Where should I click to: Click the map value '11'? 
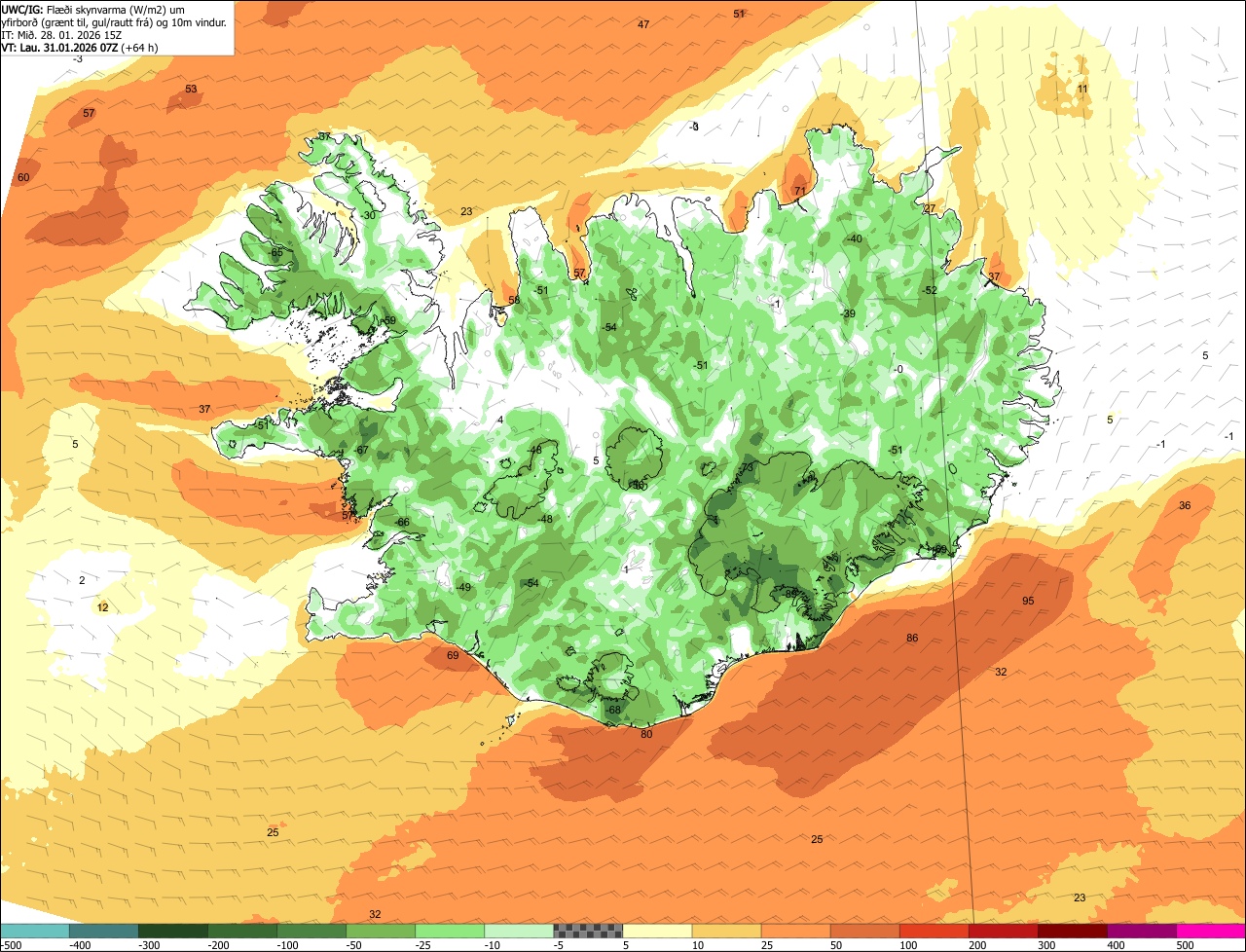coord(1082,90)
